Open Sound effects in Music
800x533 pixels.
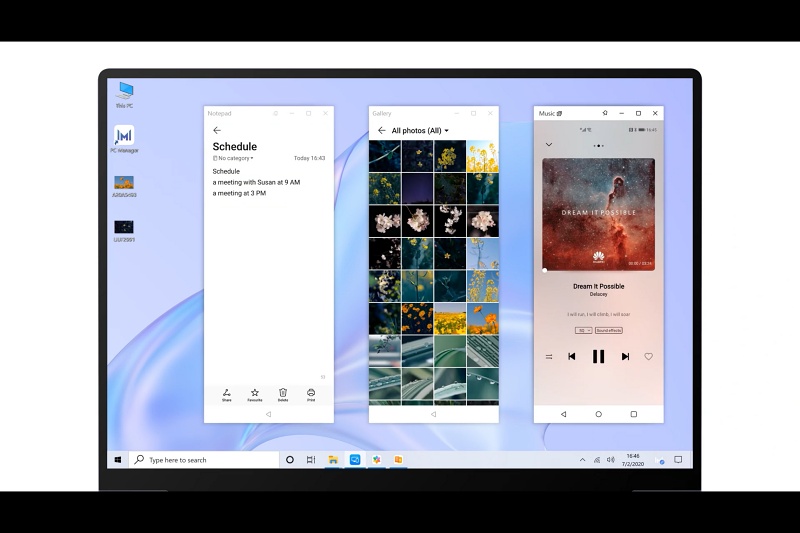click(609, 331)
